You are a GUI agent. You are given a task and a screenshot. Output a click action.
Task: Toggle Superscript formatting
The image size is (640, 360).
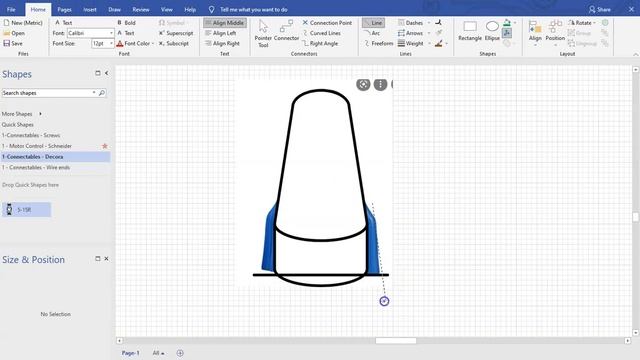click(176, 33)
